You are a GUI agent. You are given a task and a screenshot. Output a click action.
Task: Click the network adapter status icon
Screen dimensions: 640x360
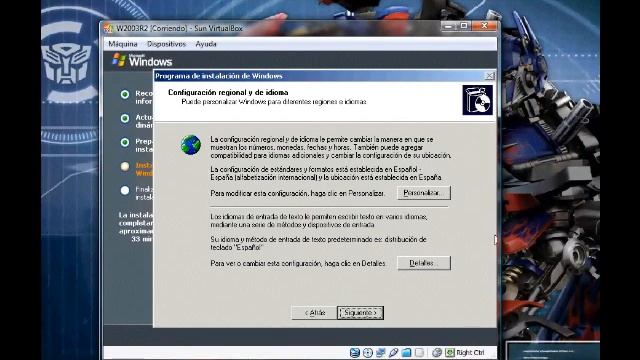[x=381, y=353]
